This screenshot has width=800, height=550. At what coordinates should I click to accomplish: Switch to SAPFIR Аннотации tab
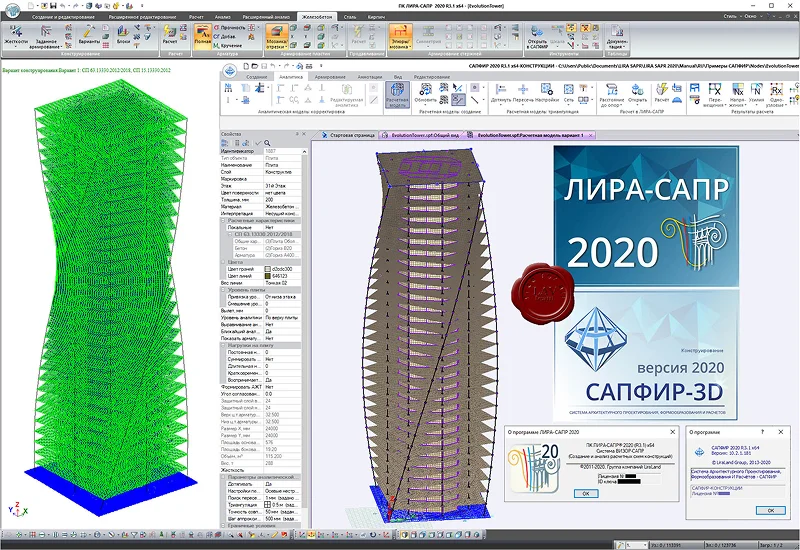tap(369, 77)
